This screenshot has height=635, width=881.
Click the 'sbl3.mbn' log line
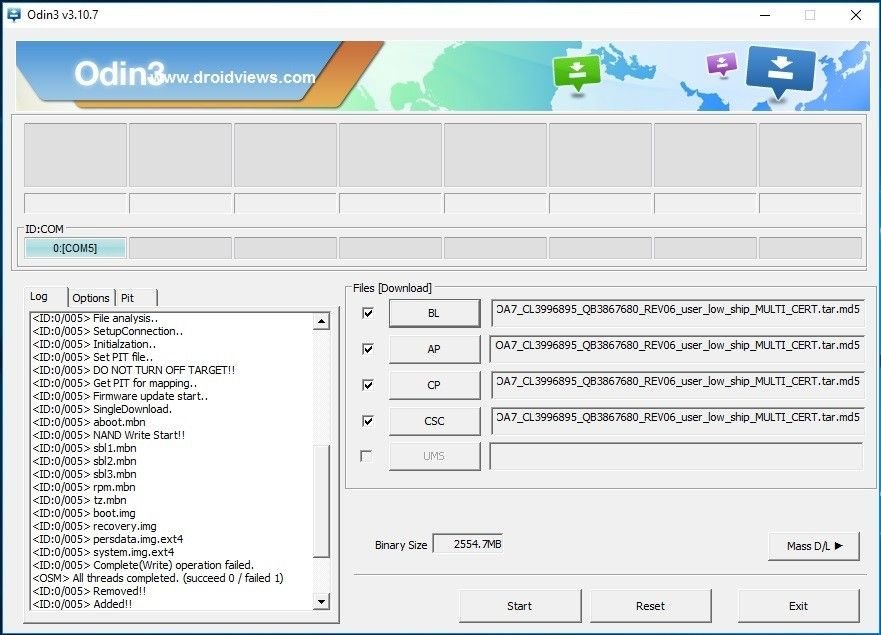(x=85, y=474)
